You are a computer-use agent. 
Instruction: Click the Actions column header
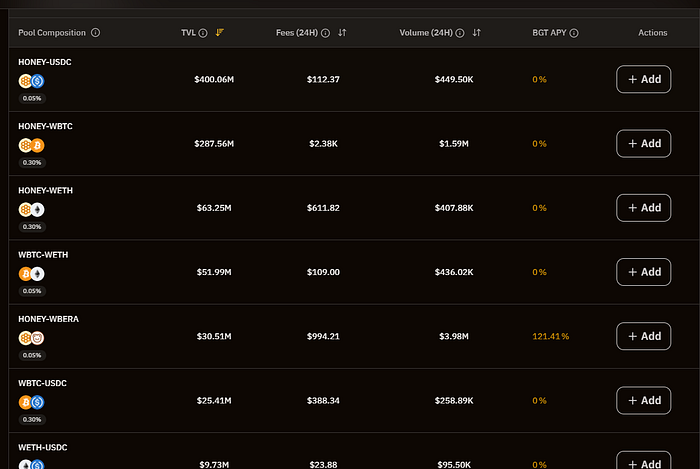[653, 33]
